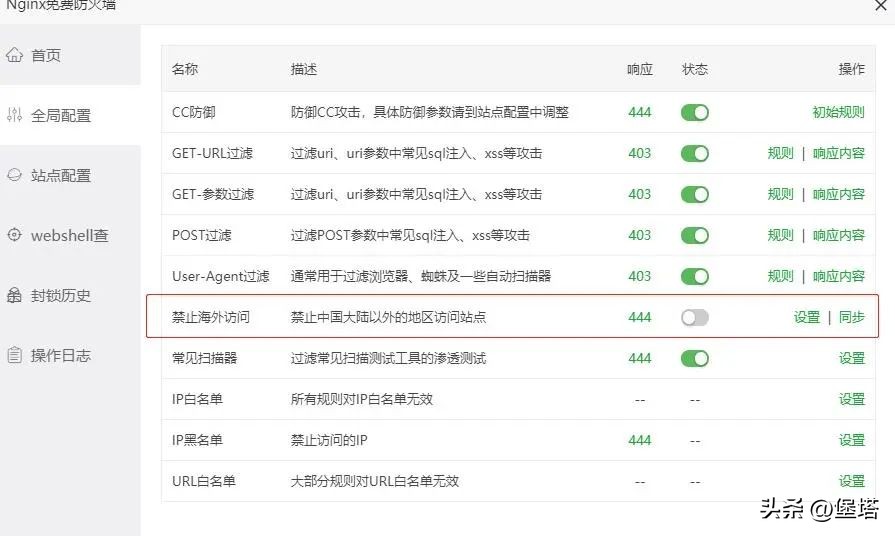895x536 pixels.
Task: Click the clipboard icon beside 操作日志
Action: (x=14, y=355)
